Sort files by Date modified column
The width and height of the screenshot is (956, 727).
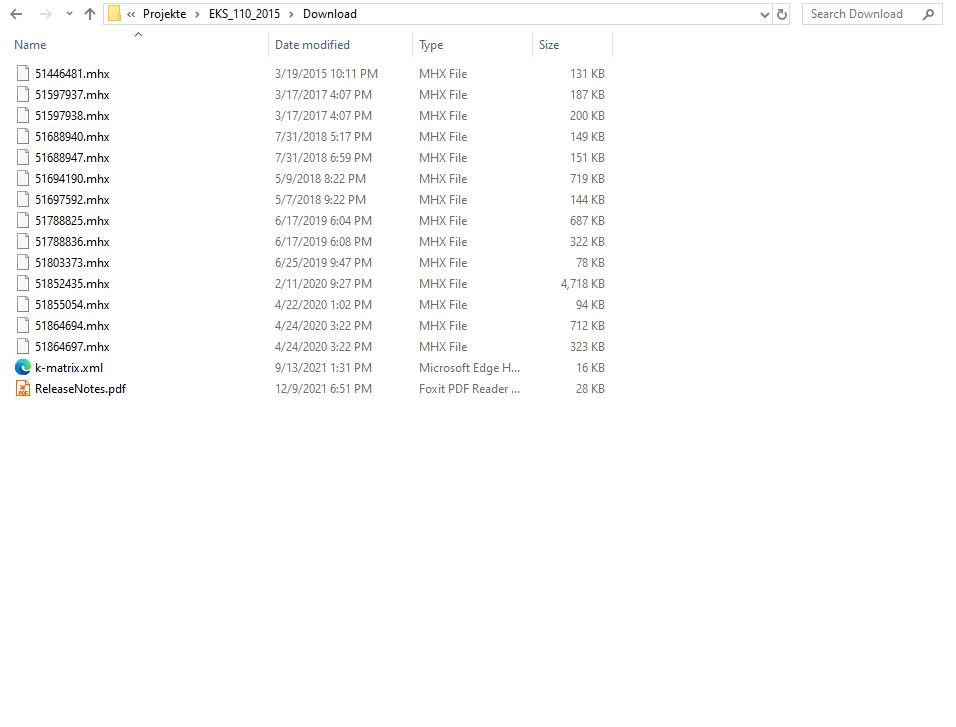pyautogui.click(x=312, y=45)
